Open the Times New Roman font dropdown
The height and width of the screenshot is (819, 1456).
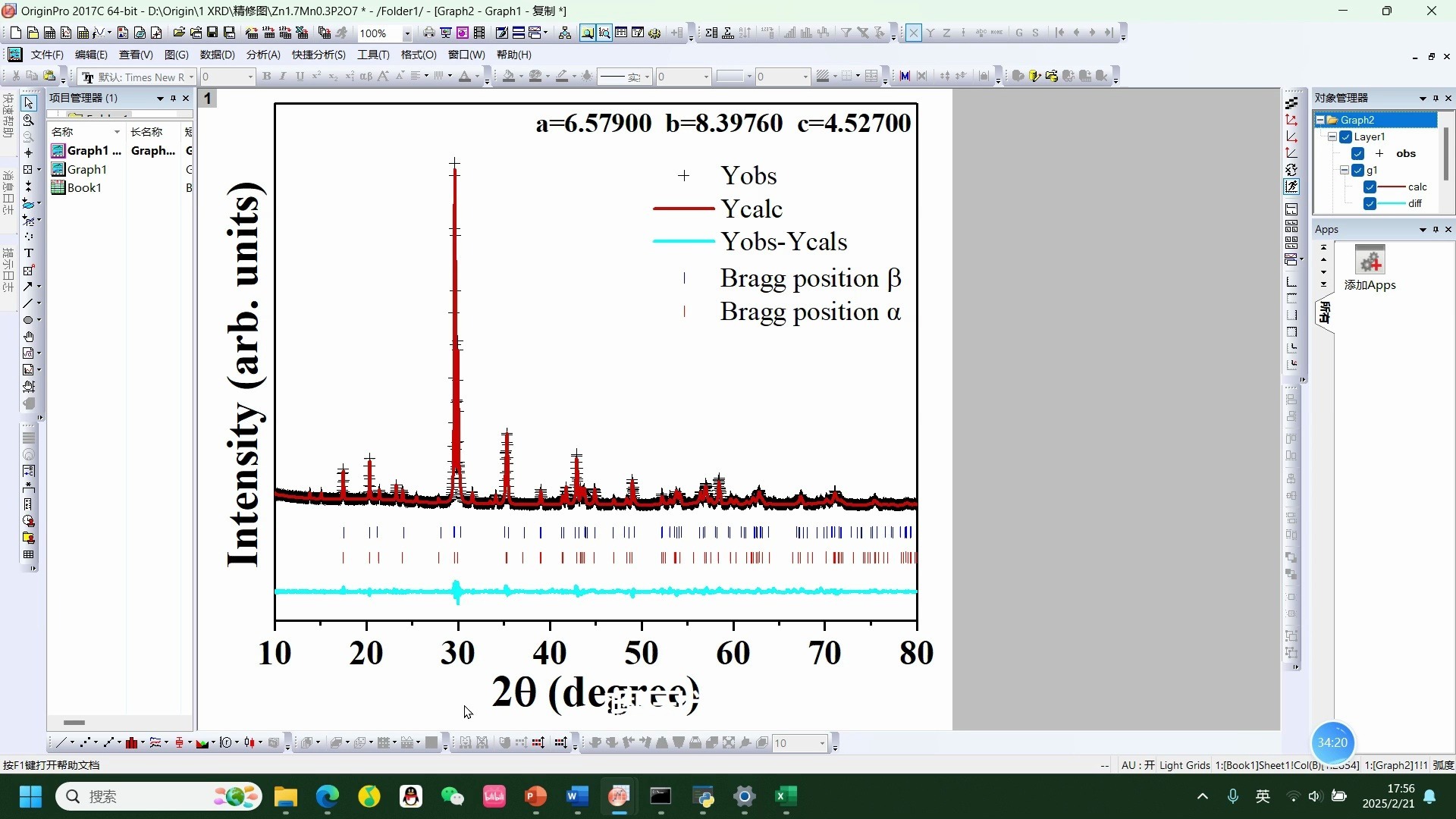point(191,77)
